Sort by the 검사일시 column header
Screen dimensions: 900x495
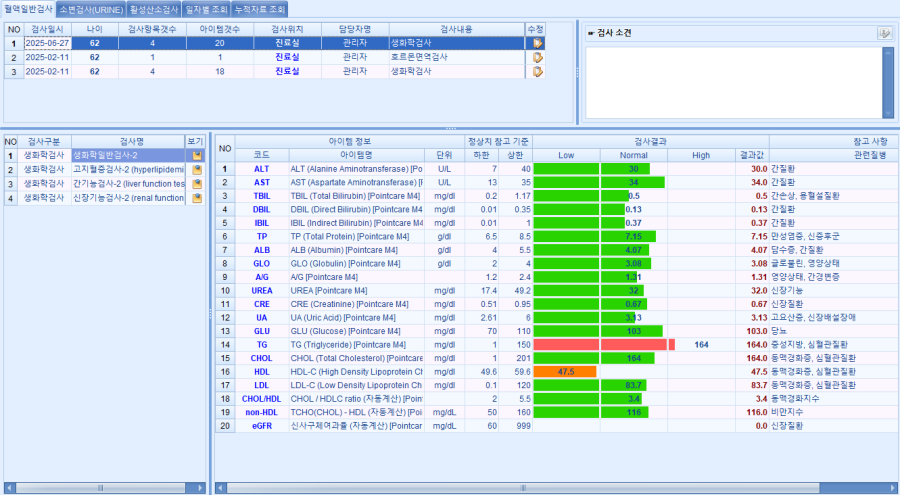(47, 29)
